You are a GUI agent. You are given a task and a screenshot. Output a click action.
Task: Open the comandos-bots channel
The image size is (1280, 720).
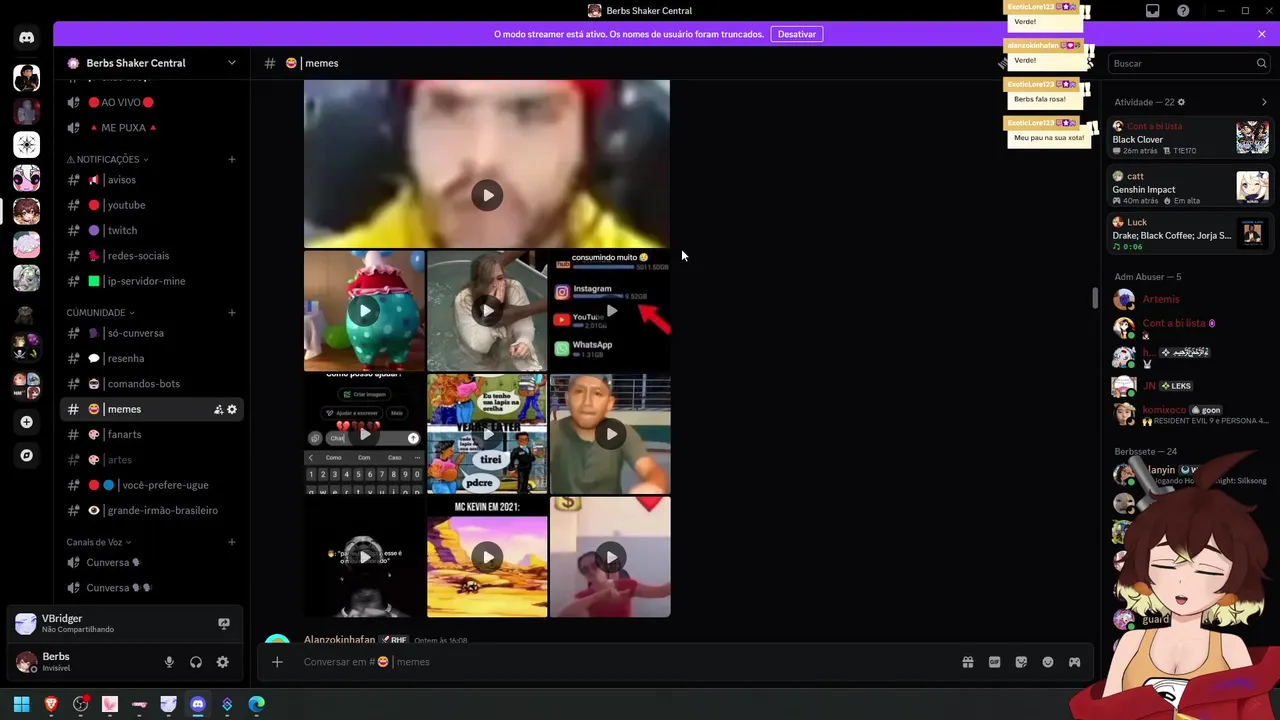[153, 384]
